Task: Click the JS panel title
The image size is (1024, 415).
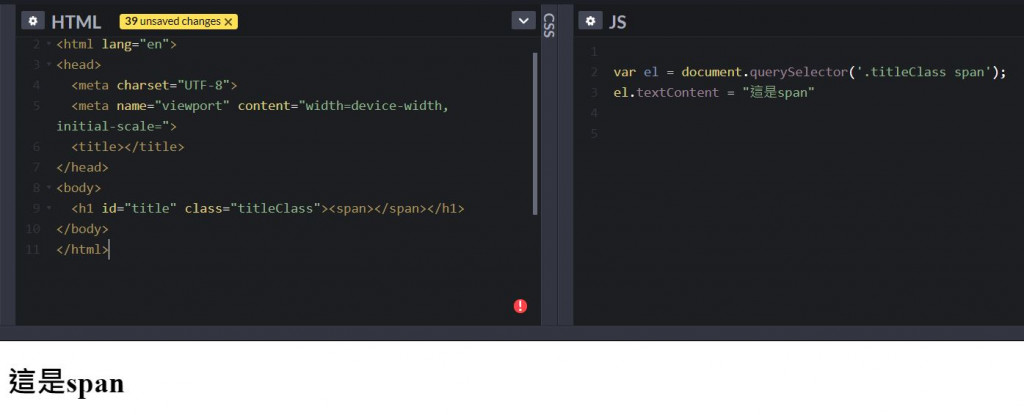Action: tap(617, 22)
